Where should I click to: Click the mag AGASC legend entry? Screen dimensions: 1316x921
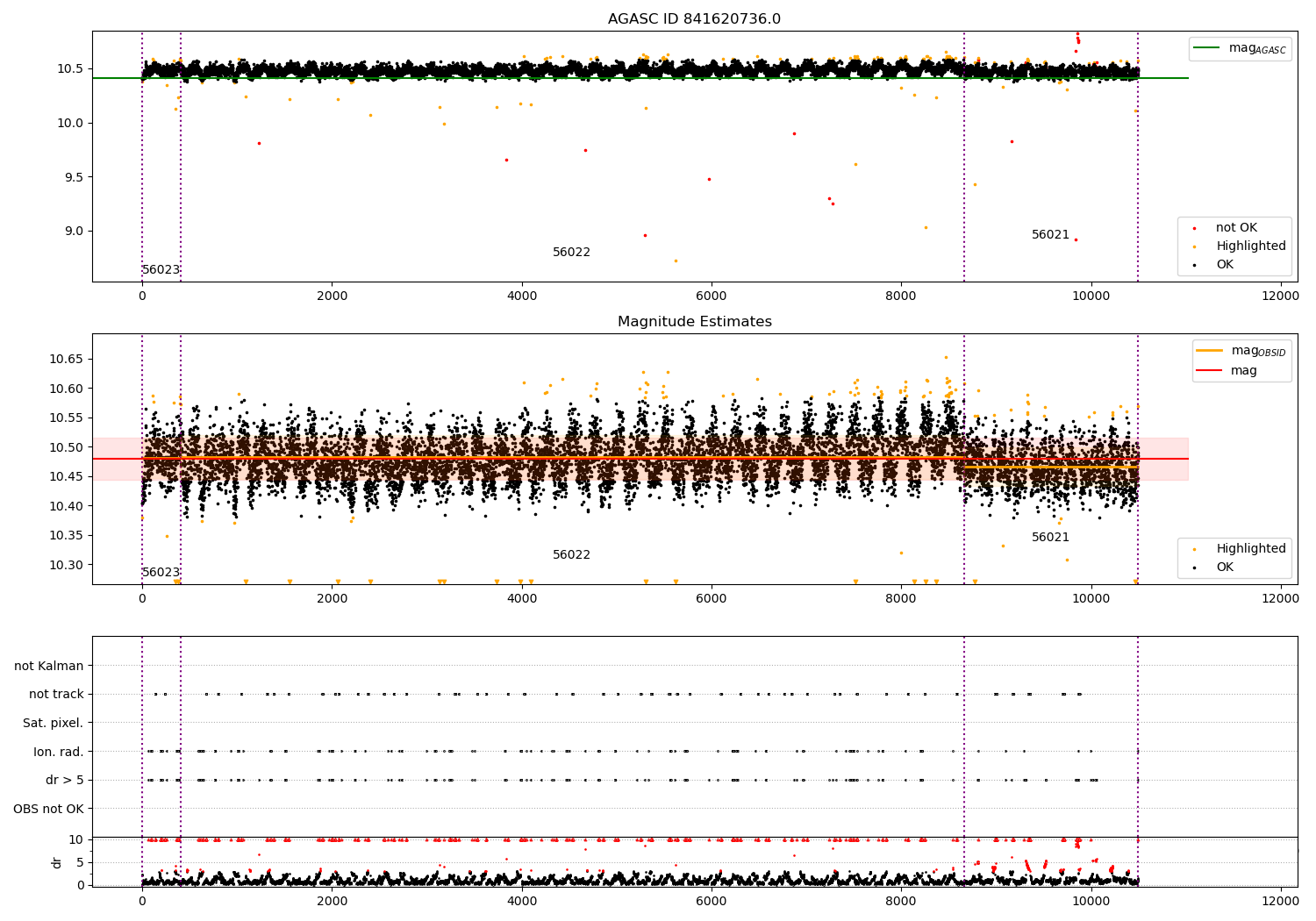pos(1239,48)
